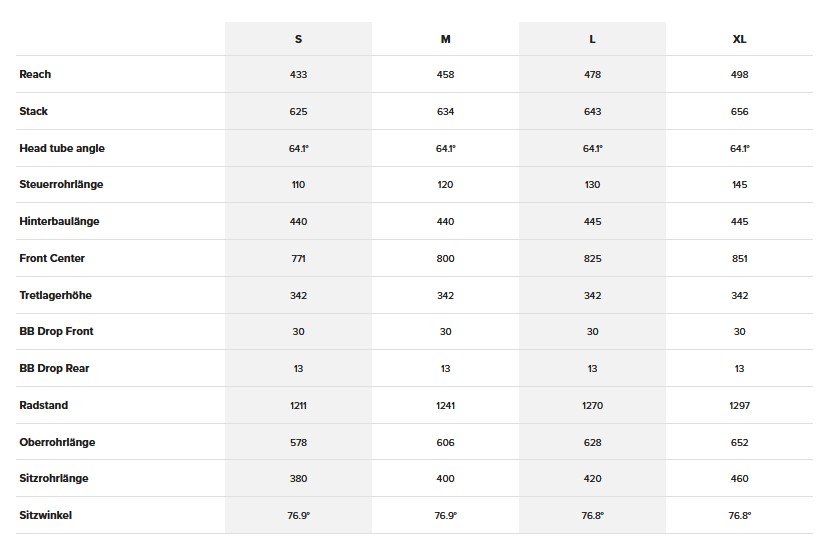Select the Steuerrohrlänge row label

coord(61,184)
